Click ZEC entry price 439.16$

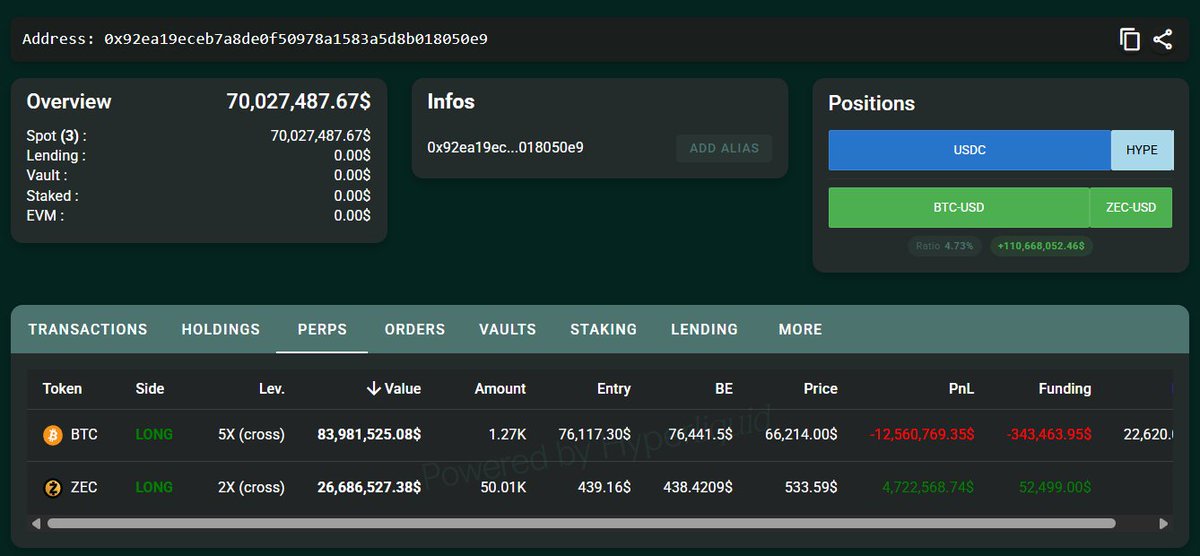(604, 488)
